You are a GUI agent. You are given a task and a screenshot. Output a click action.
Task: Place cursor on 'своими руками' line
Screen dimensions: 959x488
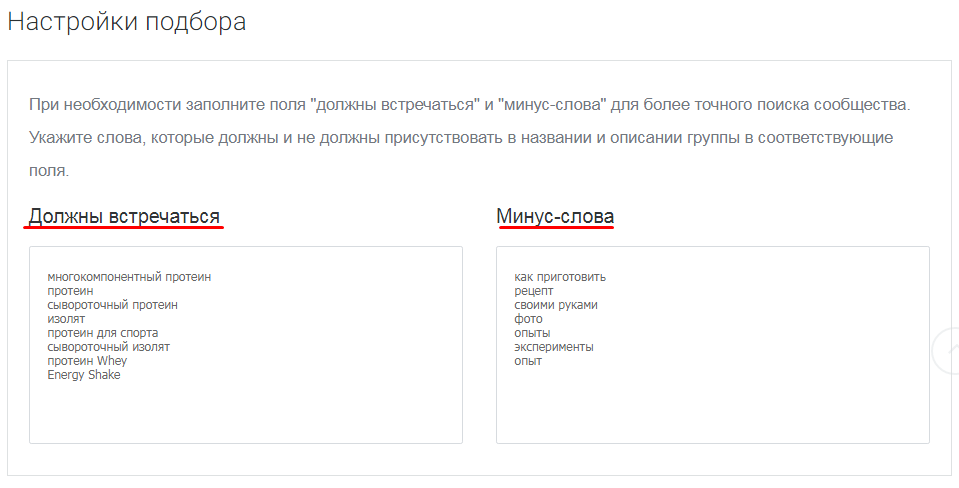[x=555, y=305]
